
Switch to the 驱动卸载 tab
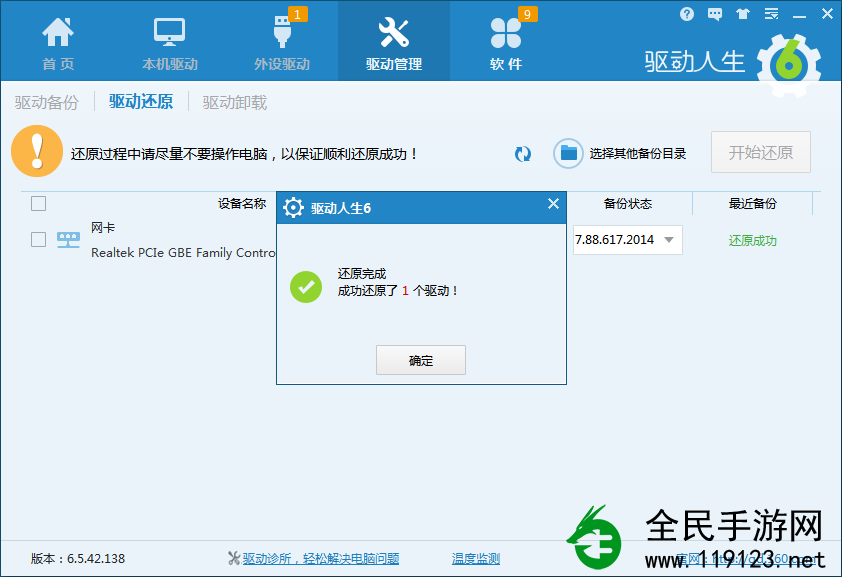tap(233, 101)
